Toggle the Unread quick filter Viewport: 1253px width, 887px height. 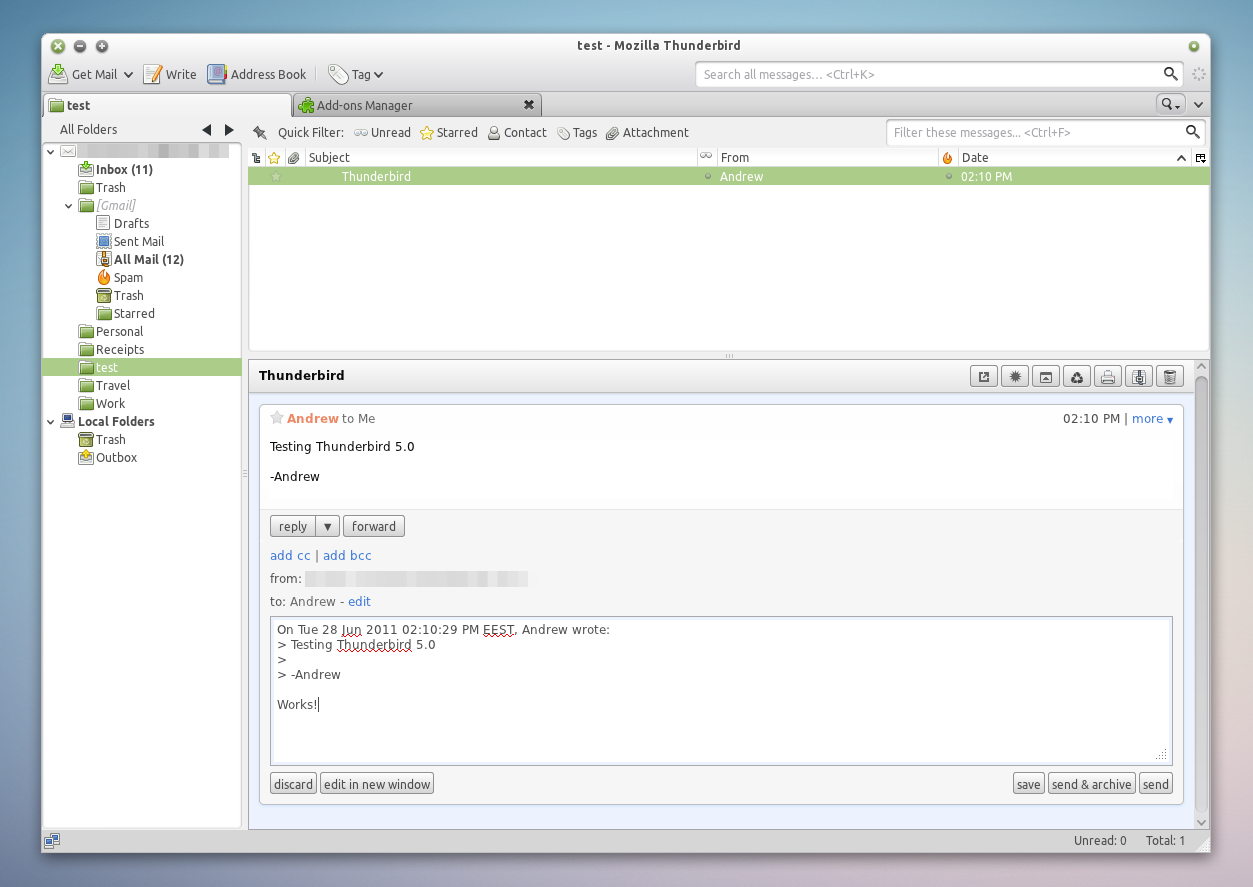click(382, 133)
